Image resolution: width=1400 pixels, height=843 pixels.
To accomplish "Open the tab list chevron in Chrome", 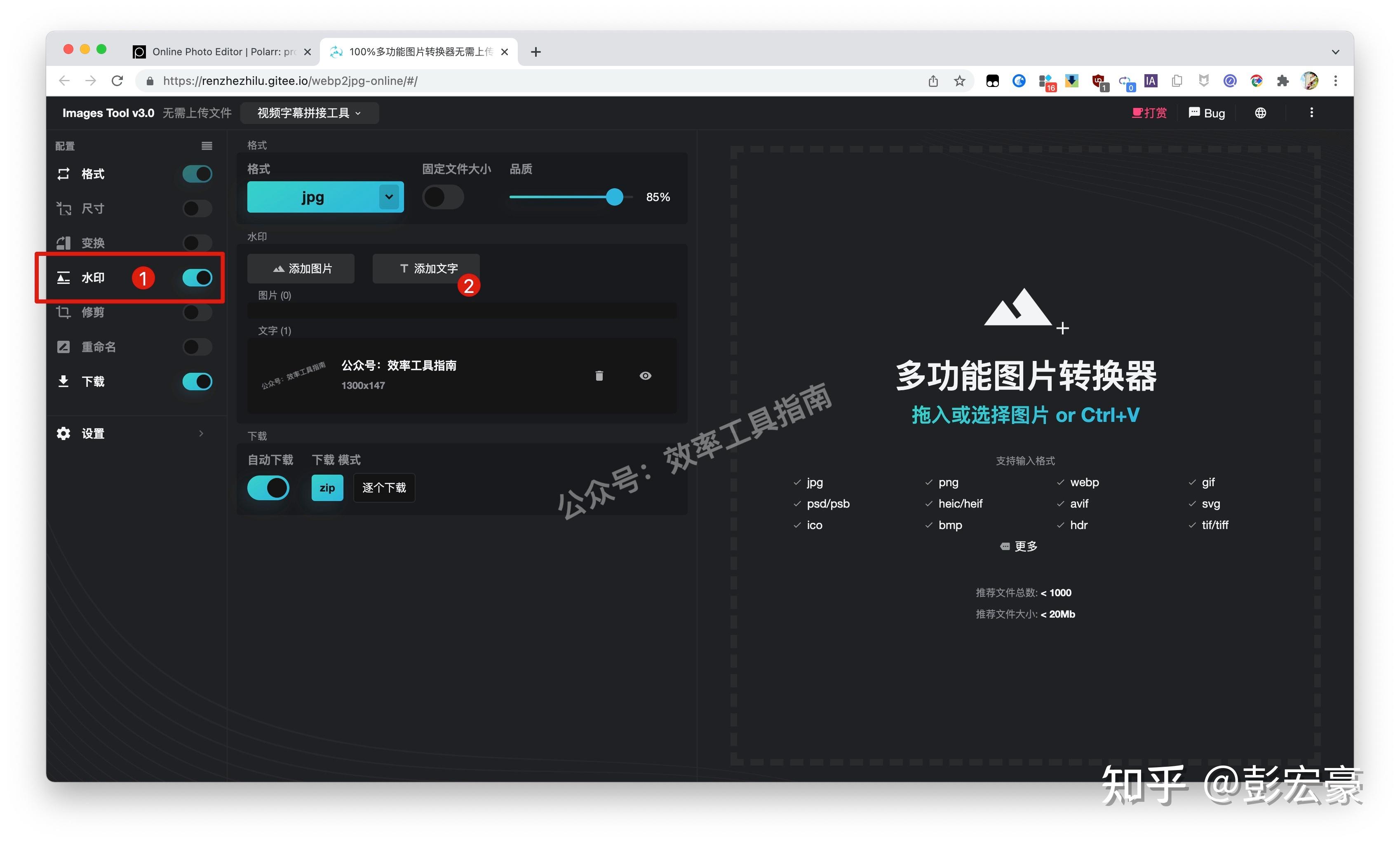I will [1335, 52].
